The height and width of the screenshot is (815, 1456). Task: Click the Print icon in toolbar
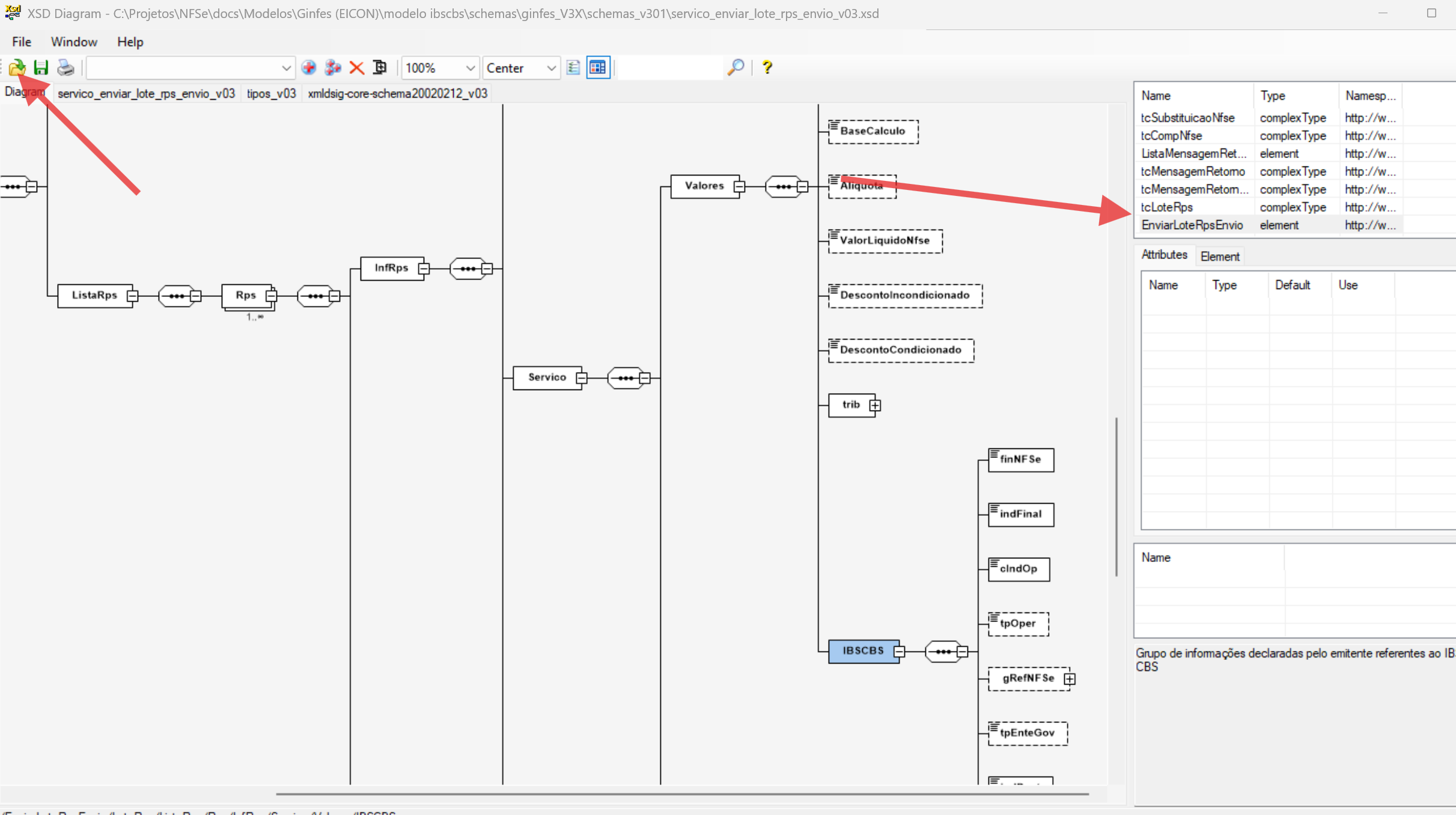coord(65,67)
